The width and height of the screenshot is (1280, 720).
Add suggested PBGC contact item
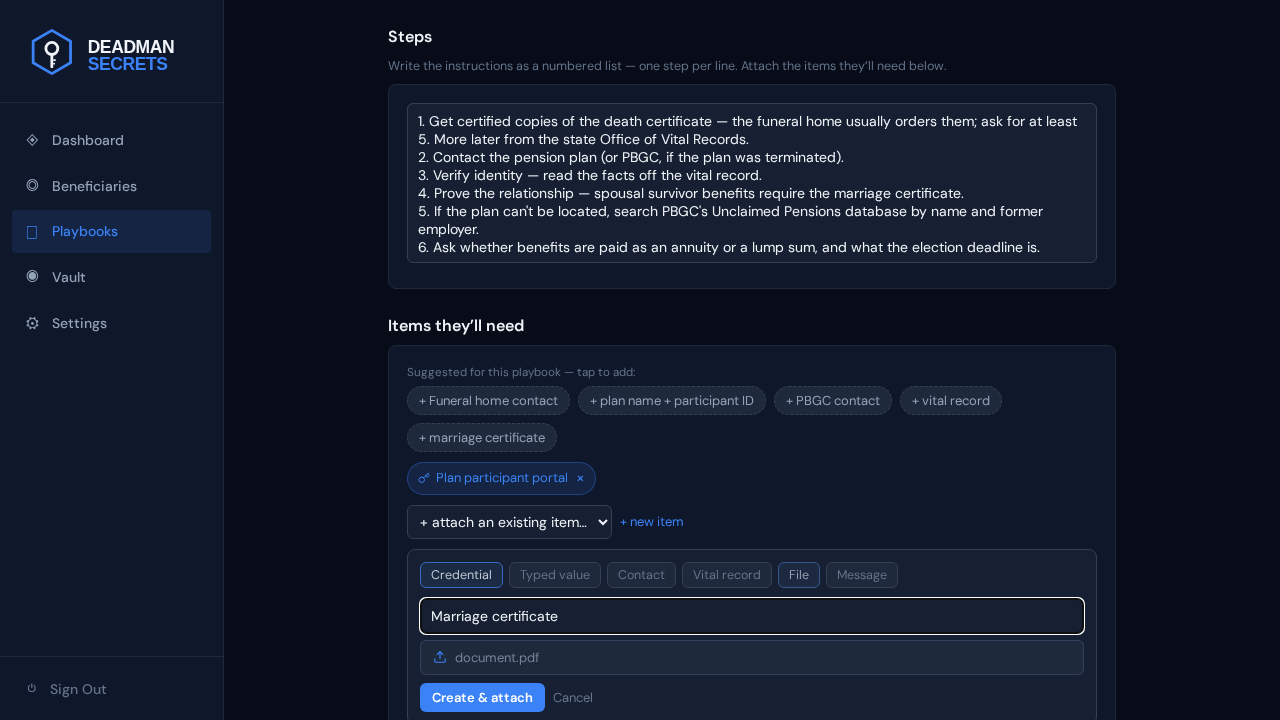(x=833, y=401)
